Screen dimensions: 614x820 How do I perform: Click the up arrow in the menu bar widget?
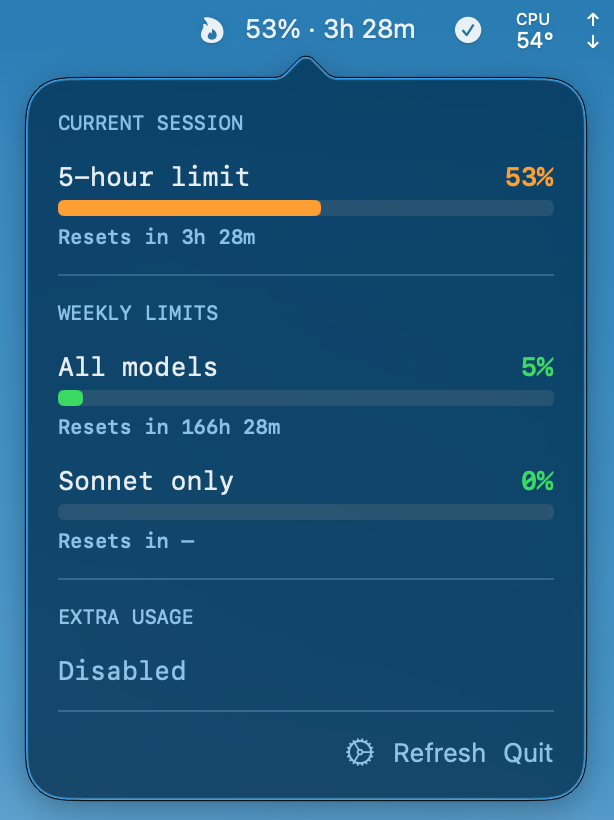(592, 17)
